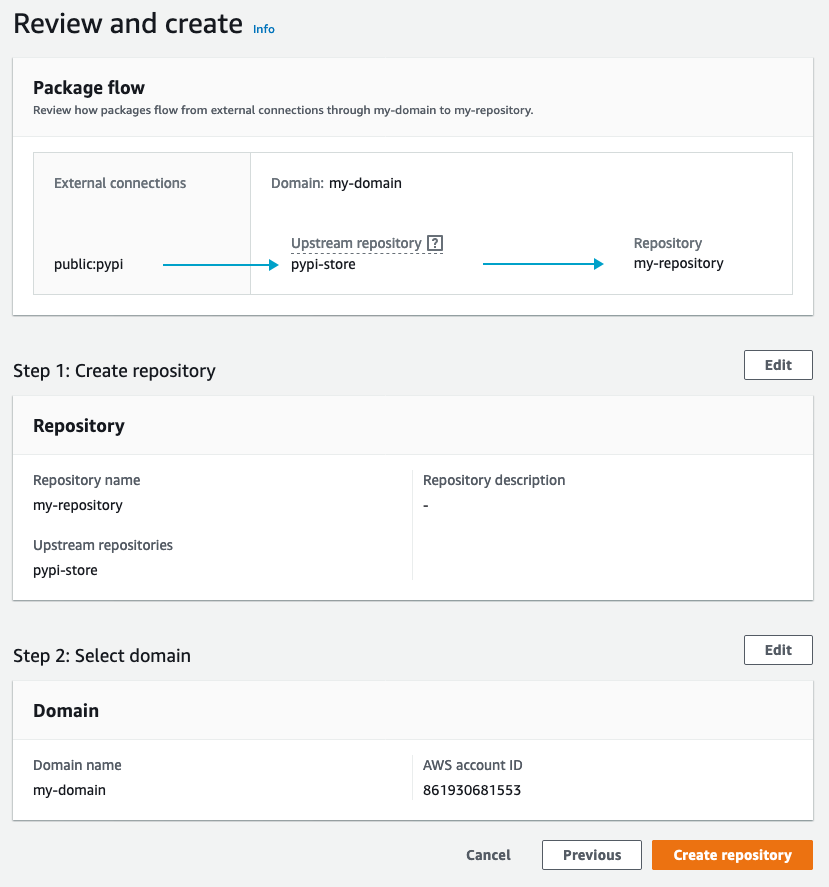This screenshot has width=829, height=887.
Task: Click the Upstream repository help icon
Action: point(434,242)
